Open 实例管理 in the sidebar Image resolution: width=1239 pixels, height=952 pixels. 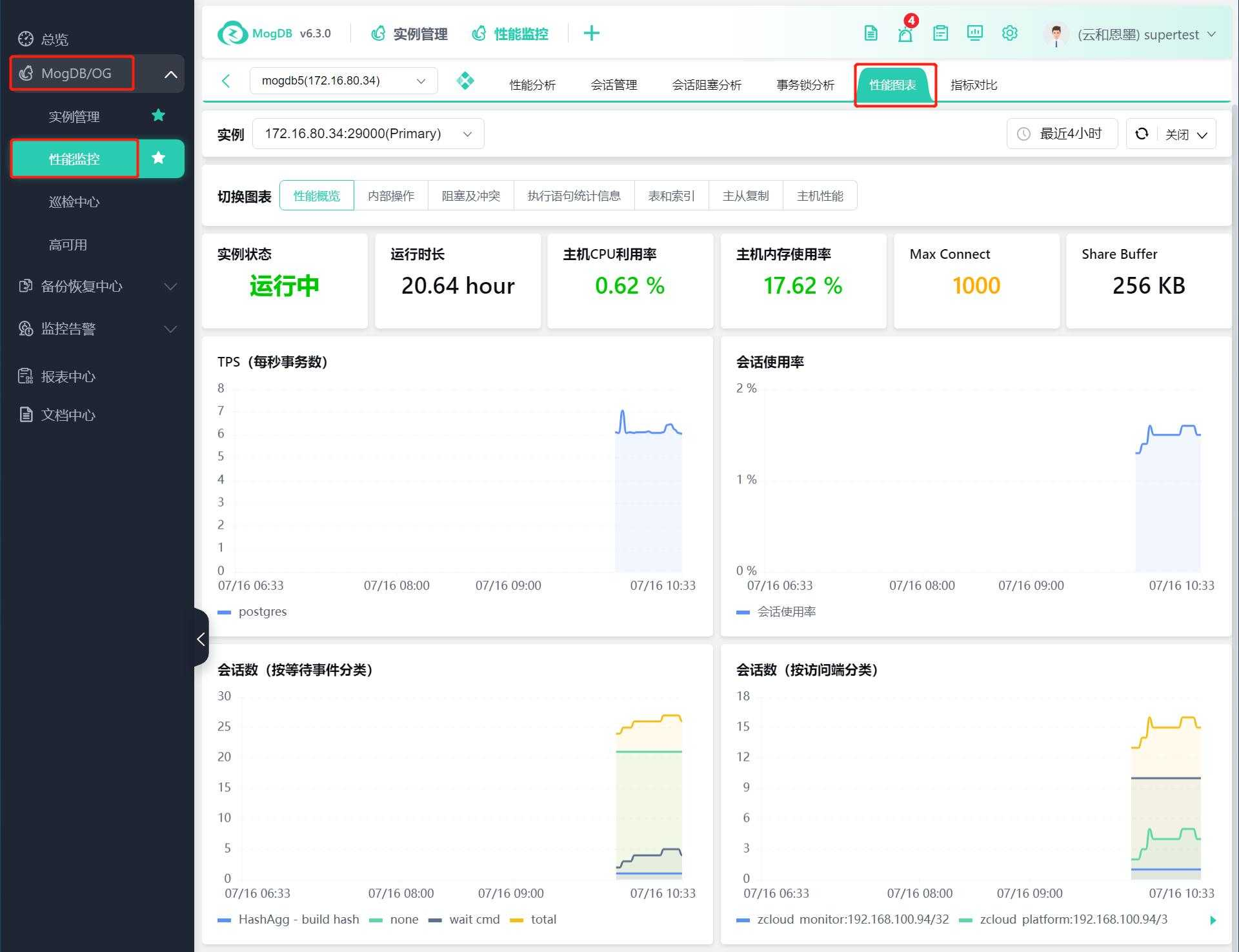pos(74,116)
